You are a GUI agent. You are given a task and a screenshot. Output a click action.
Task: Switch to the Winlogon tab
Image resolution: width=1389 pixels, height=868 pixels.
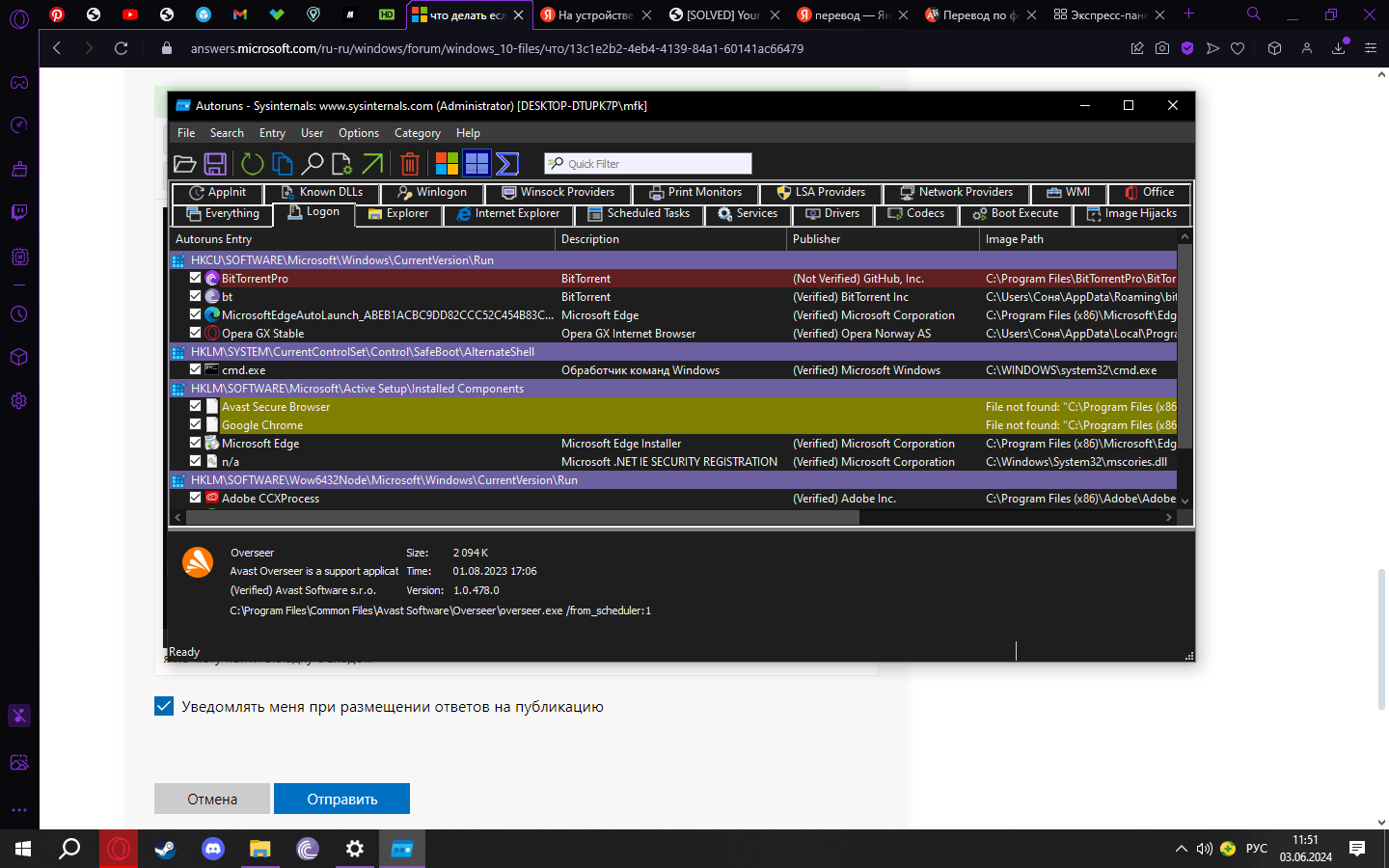[431, 193]
